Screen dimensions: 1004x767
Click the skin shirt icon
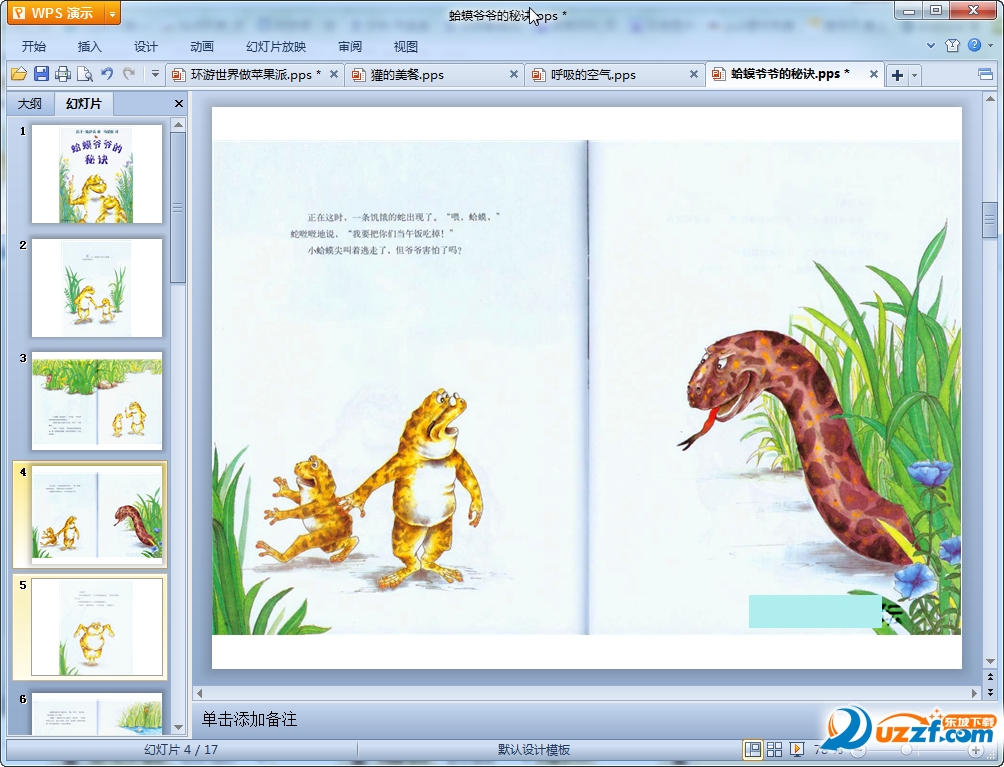click(952, 45)
